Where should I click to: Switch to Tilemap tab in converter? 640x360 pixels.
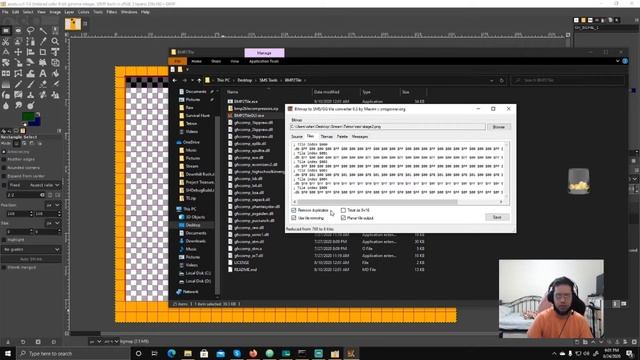[327, 137]
